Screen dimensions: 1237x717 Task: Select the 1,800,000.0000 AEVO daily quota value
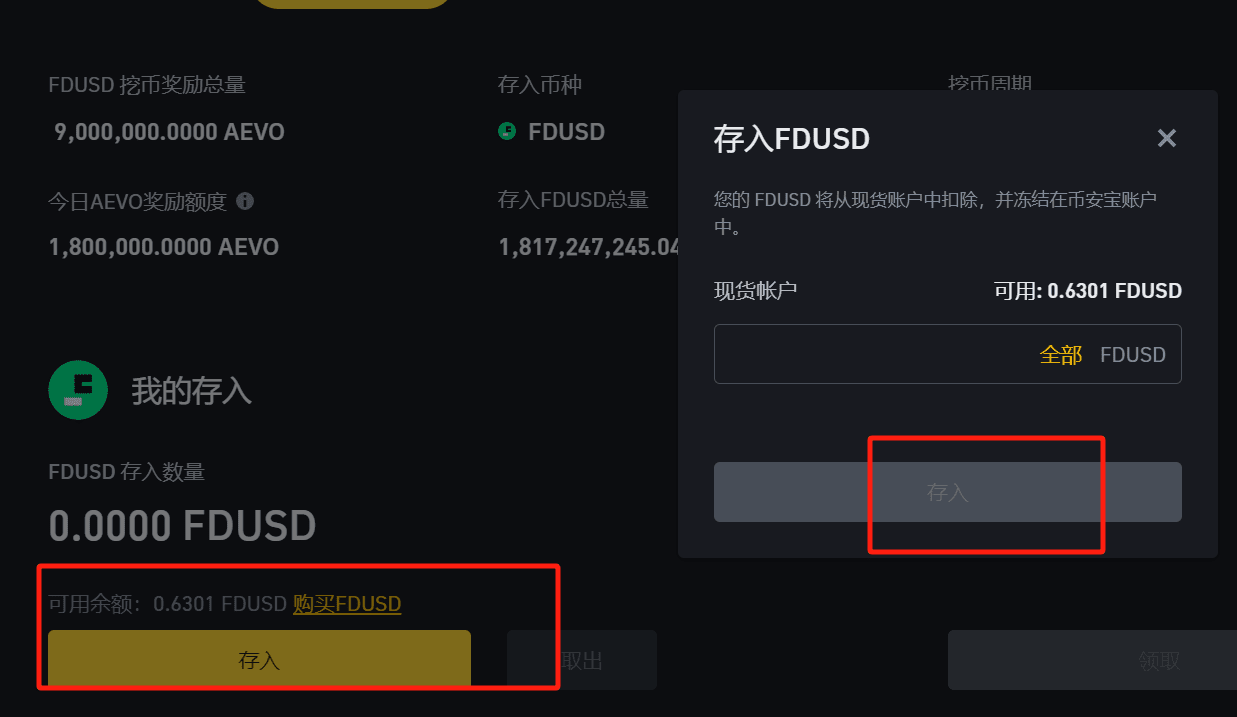164,246
